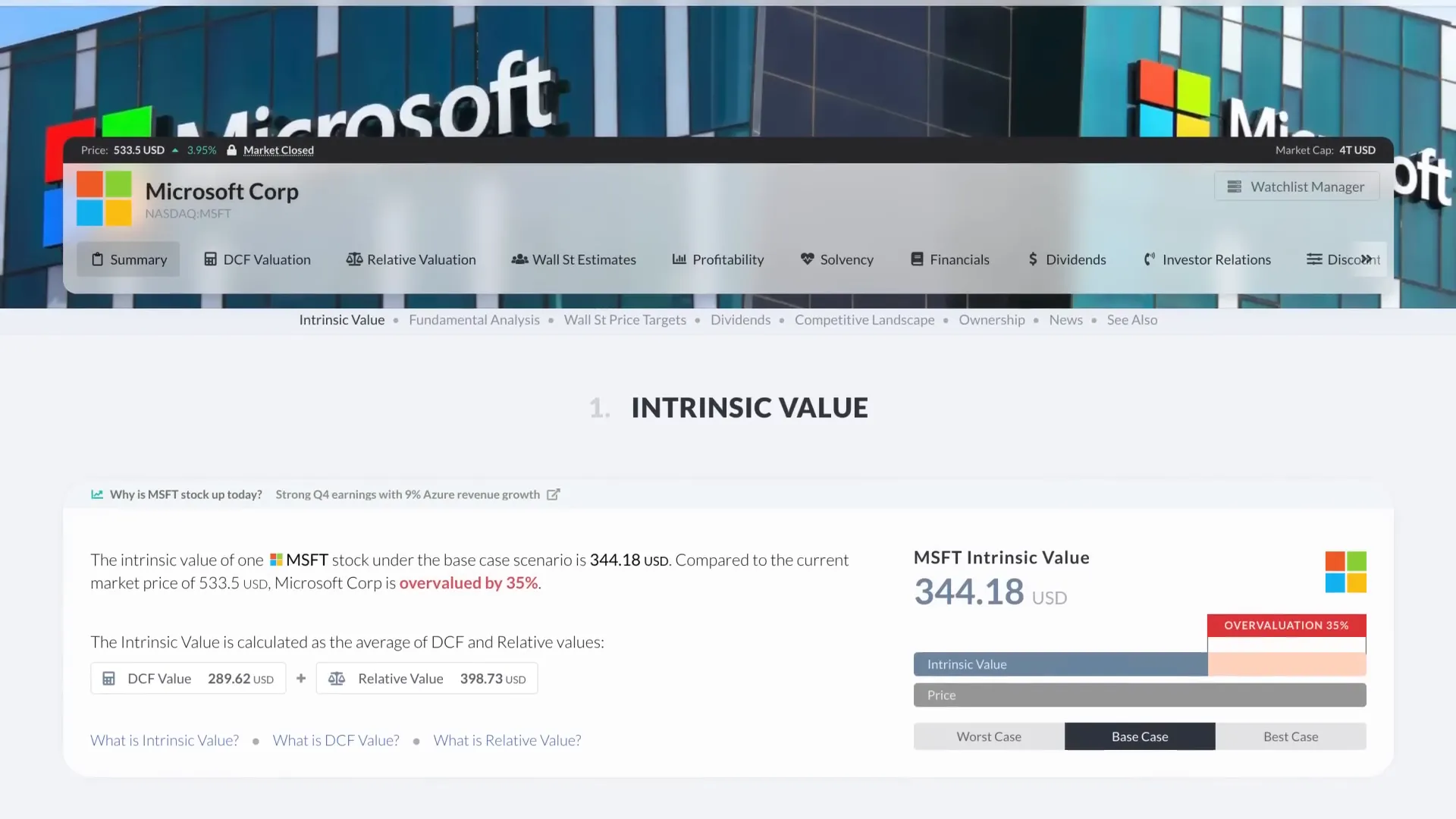The height and width of the screenshot is (819, 1456).
Task: Click the phone icon on Investor Relations
Action: point(1150,259)
